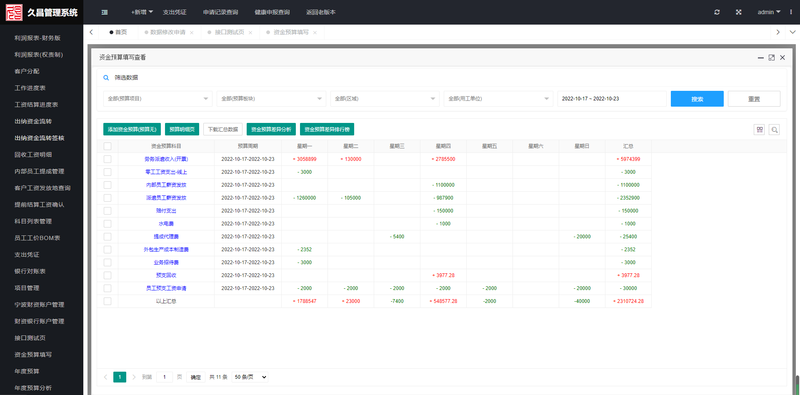Image resolution: width=800 pixels, height=395 pixels.
Task: Click the refresh icon in top bar
Action: (x=717, y=12)
